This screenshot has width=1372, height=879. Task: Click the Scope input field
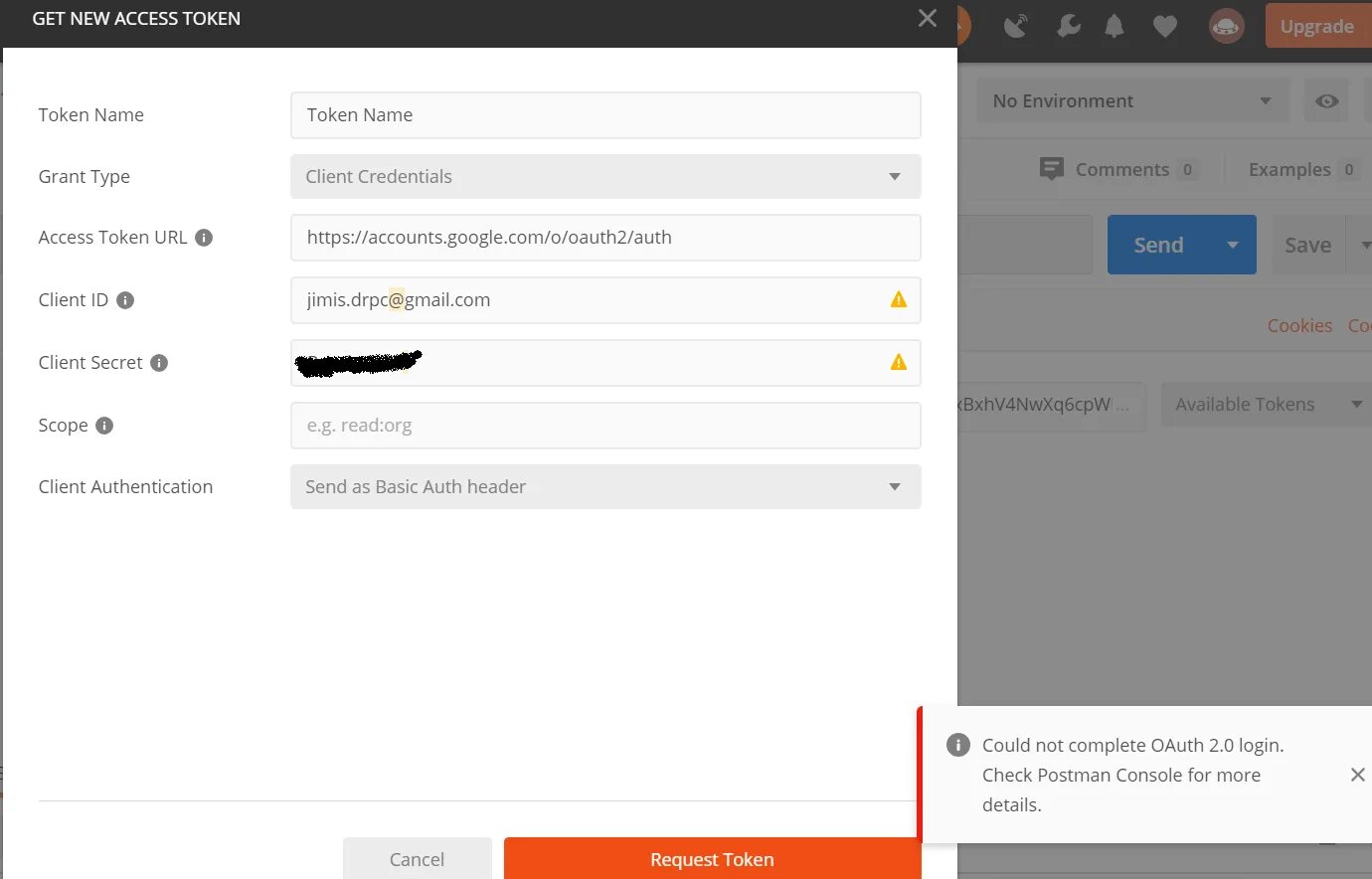(605, 426)
